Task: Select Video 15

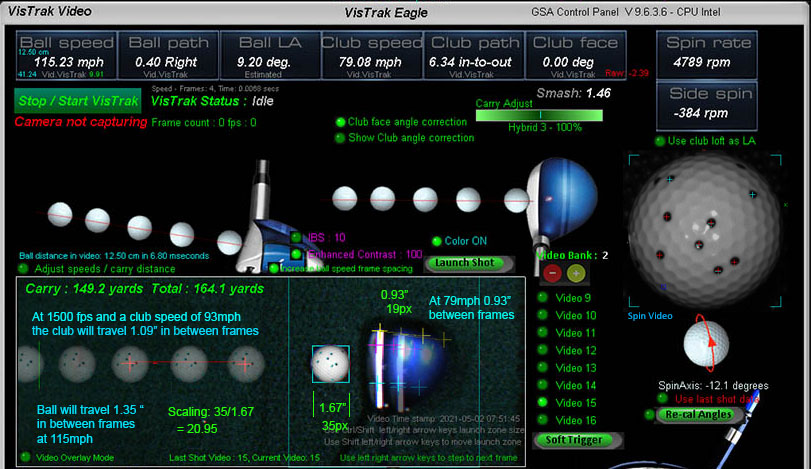Action: click(x=543, y=402)
